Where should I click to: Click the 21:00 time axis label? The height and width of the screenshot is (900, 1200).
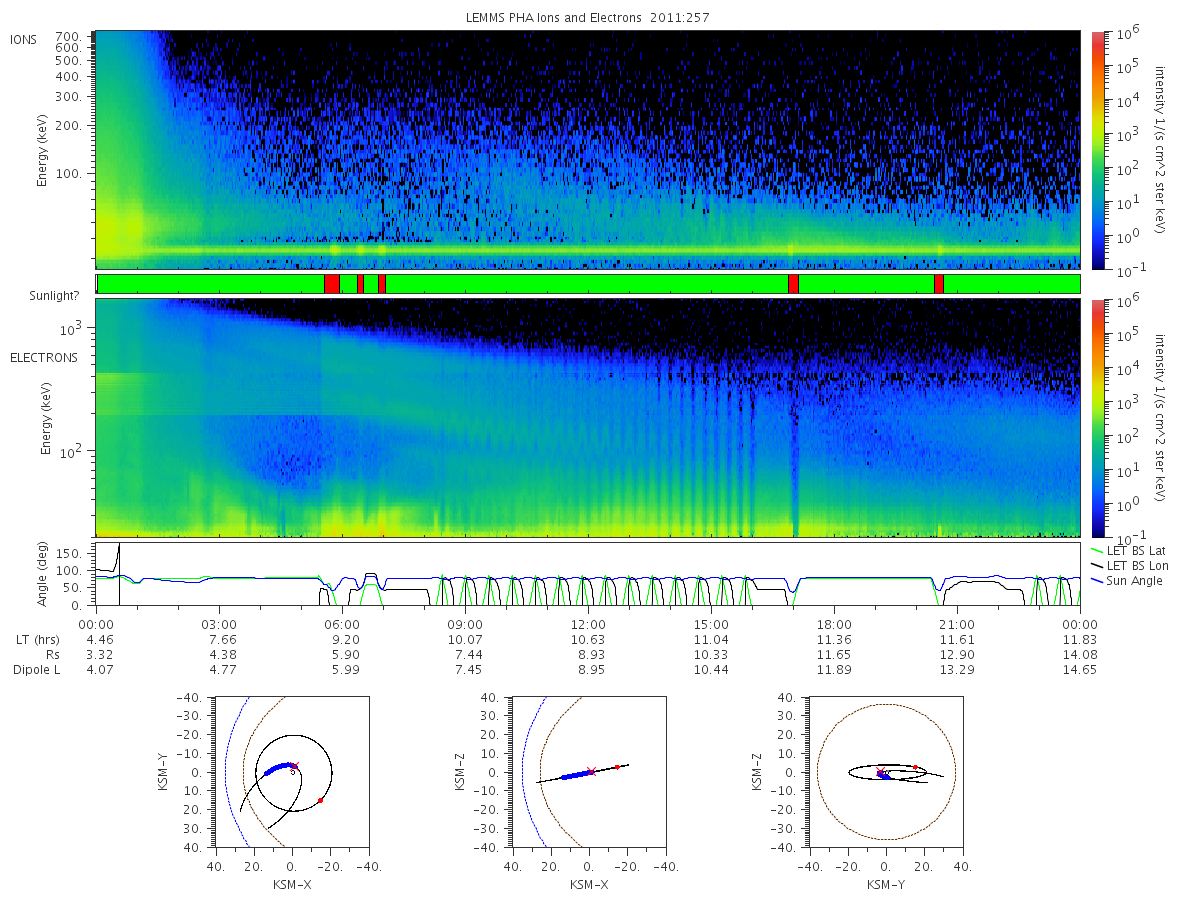pos(957,624)
